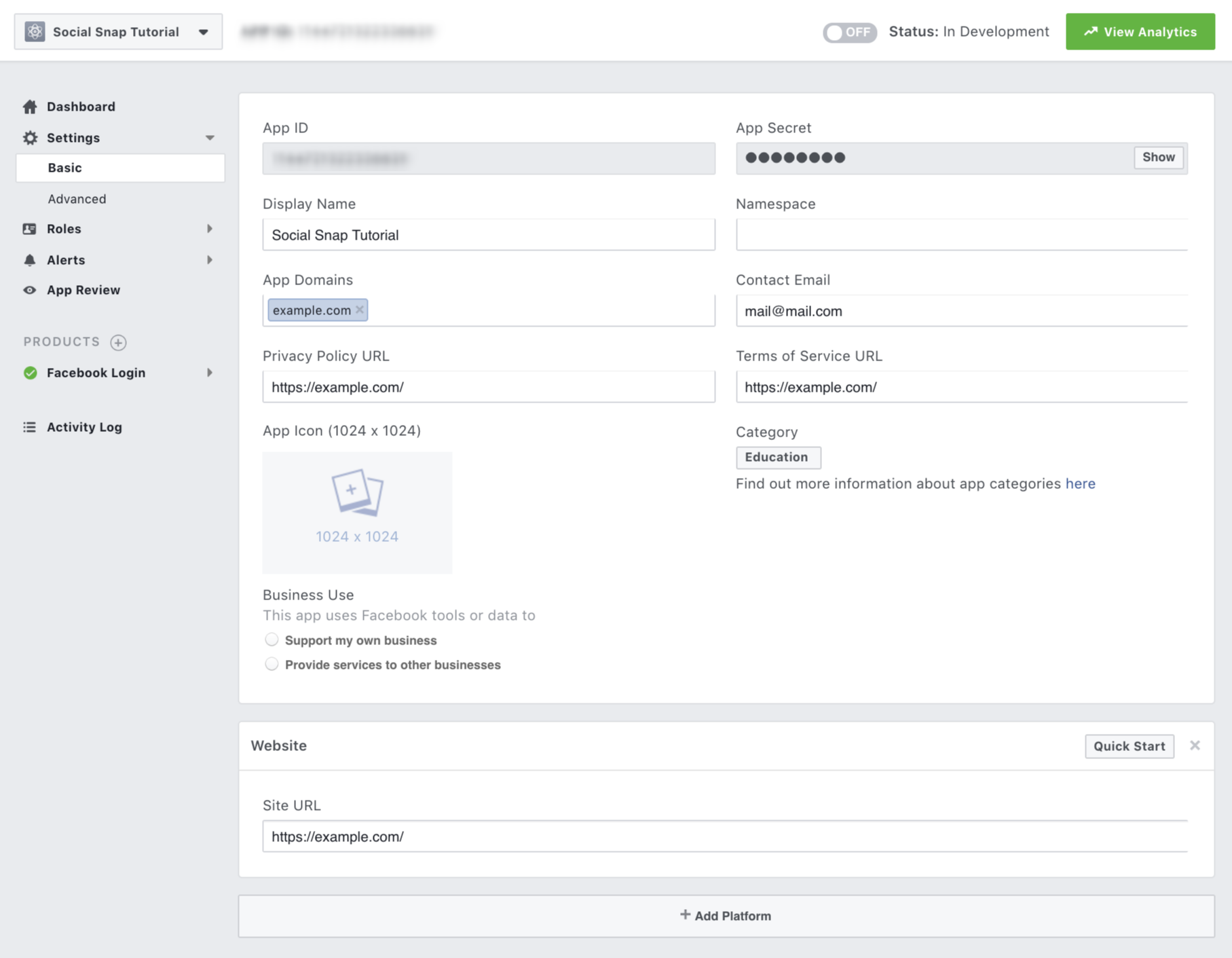Add a product with the plus icon

pyautogui.click(x=119, y=342)
